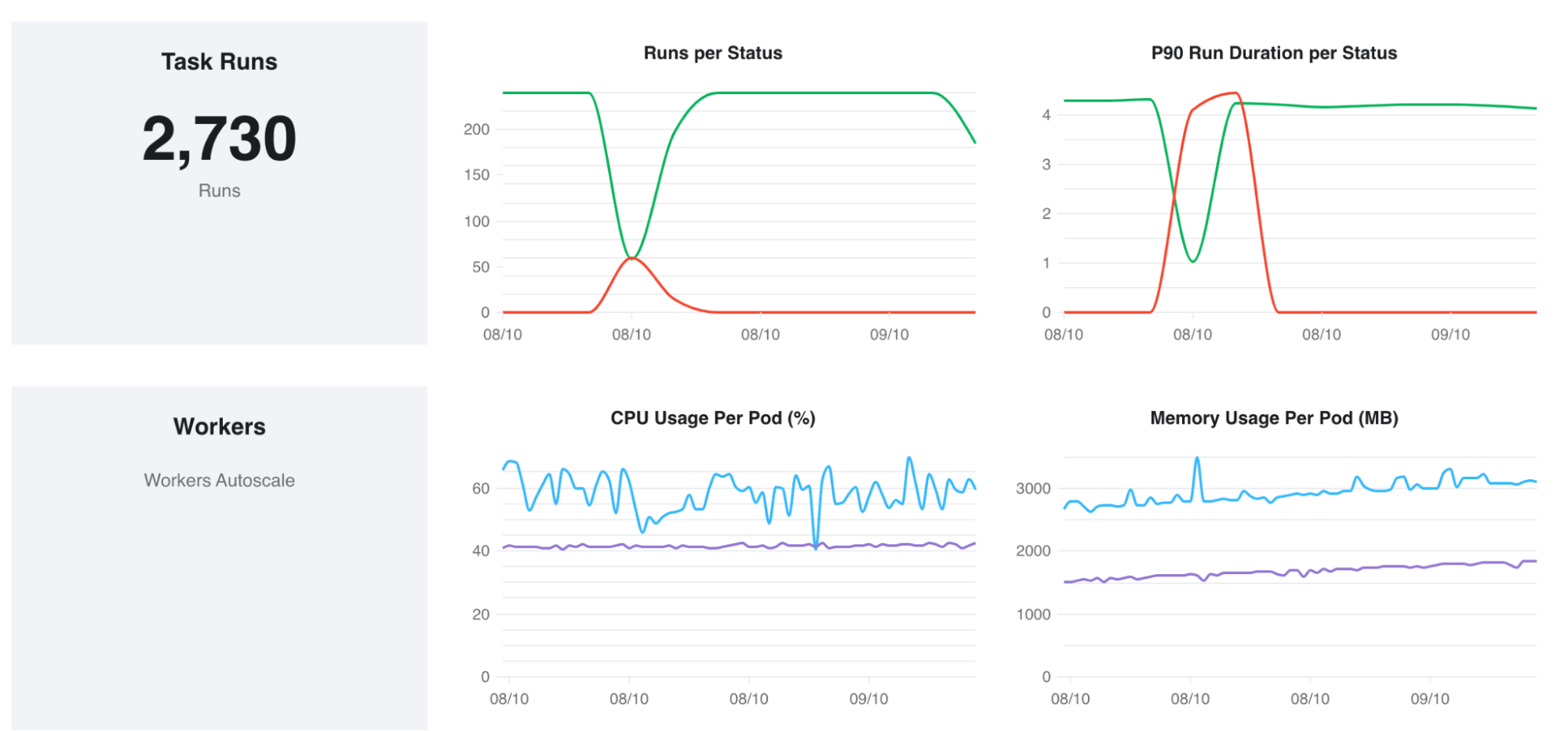This screenshot has width=1568, height=731.
Task: Click the 09/10 axis label under P90 Run Duration
Action: [x=1450, y=335]
